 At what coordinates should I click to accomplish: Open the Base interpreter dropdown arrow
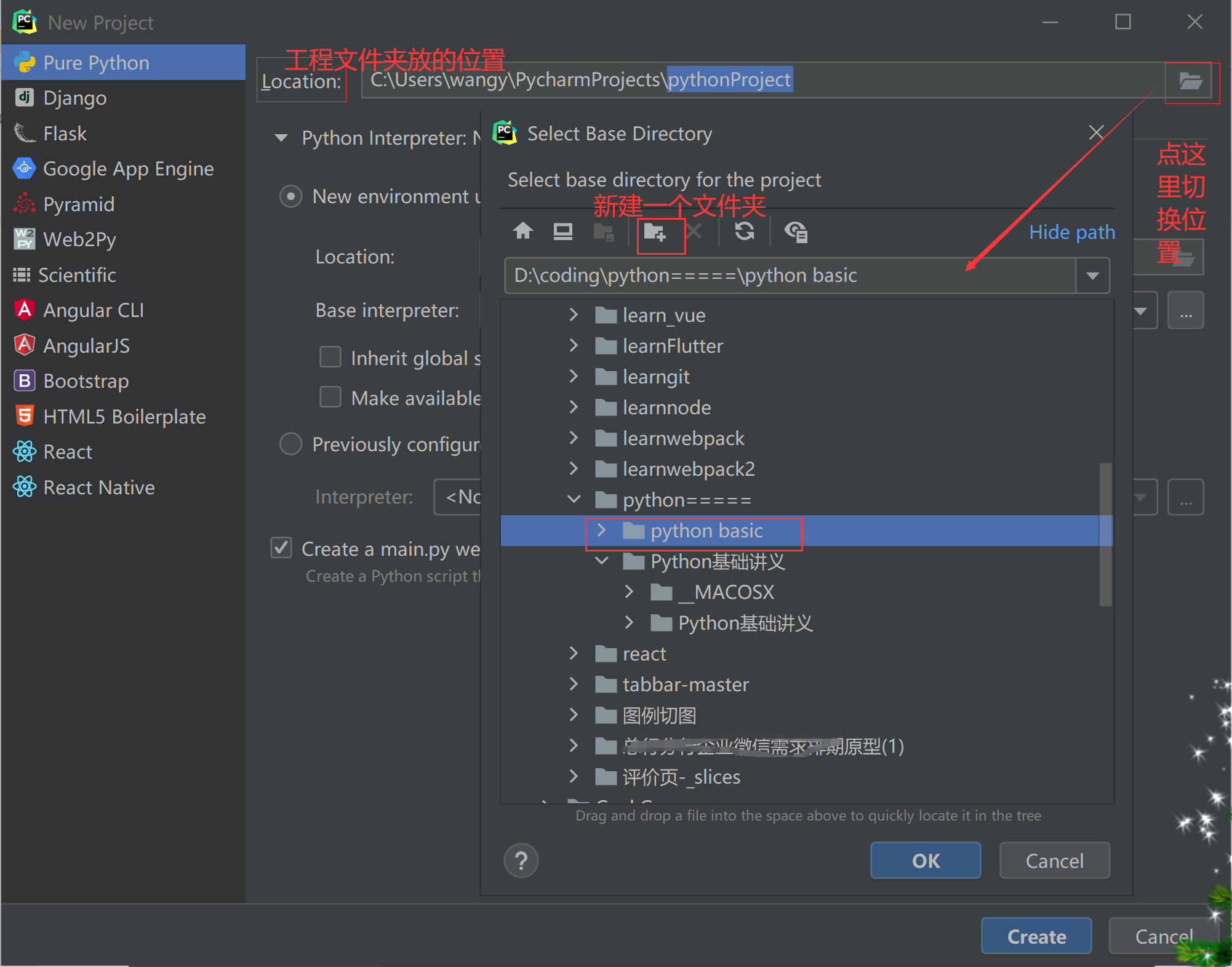point(1140,311)
